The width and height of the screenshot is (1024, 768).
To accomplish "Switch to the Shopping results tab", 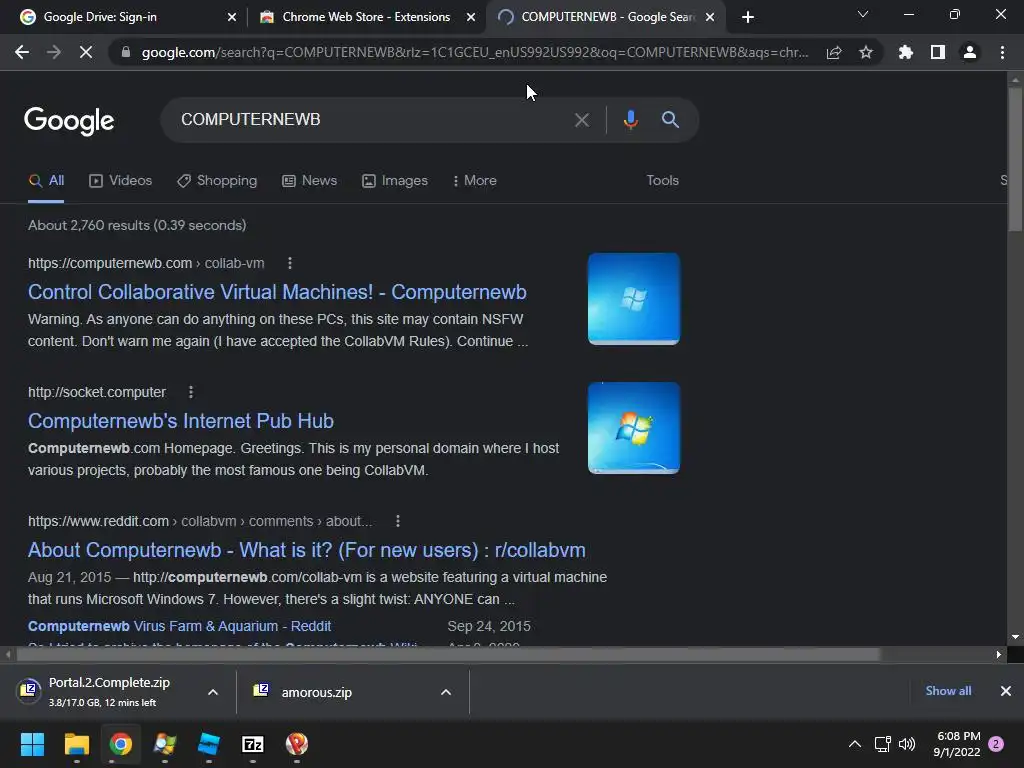I will pos(217,181).
